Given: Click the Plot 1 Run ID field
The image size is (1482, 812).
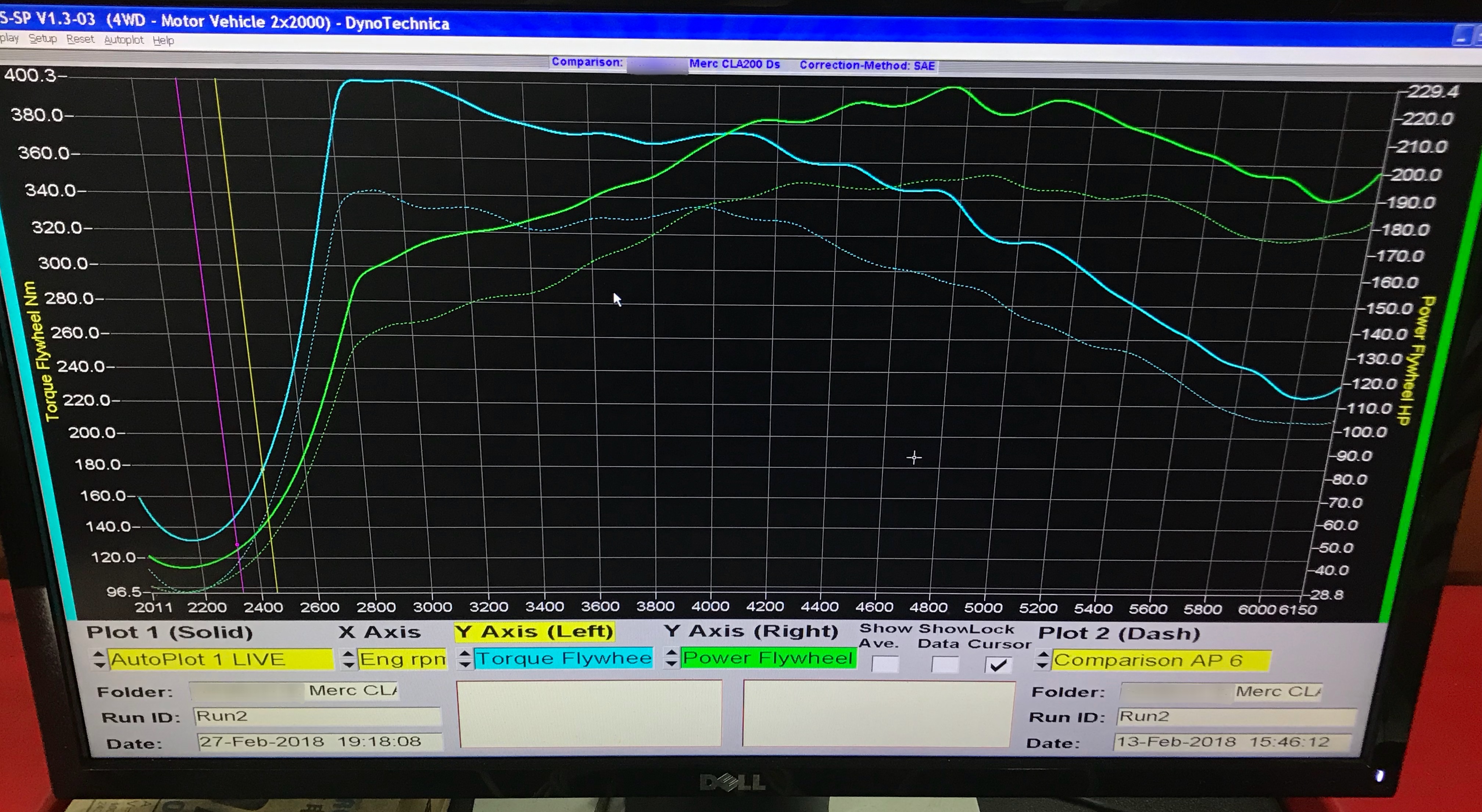Looking at the screenshot, I should point(317,716).
